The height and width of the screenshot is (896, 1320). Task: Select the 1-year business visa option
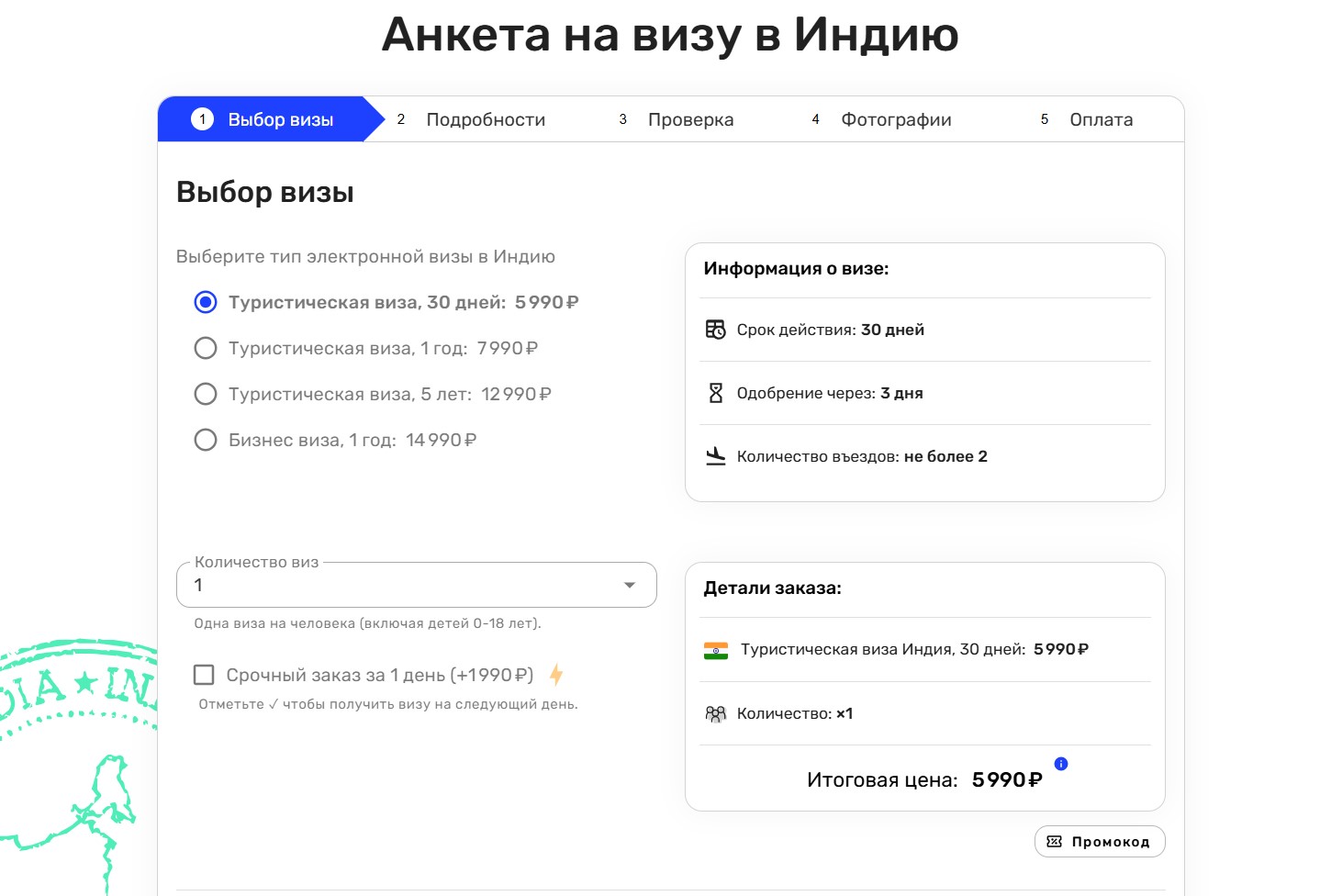pos(206,440)
